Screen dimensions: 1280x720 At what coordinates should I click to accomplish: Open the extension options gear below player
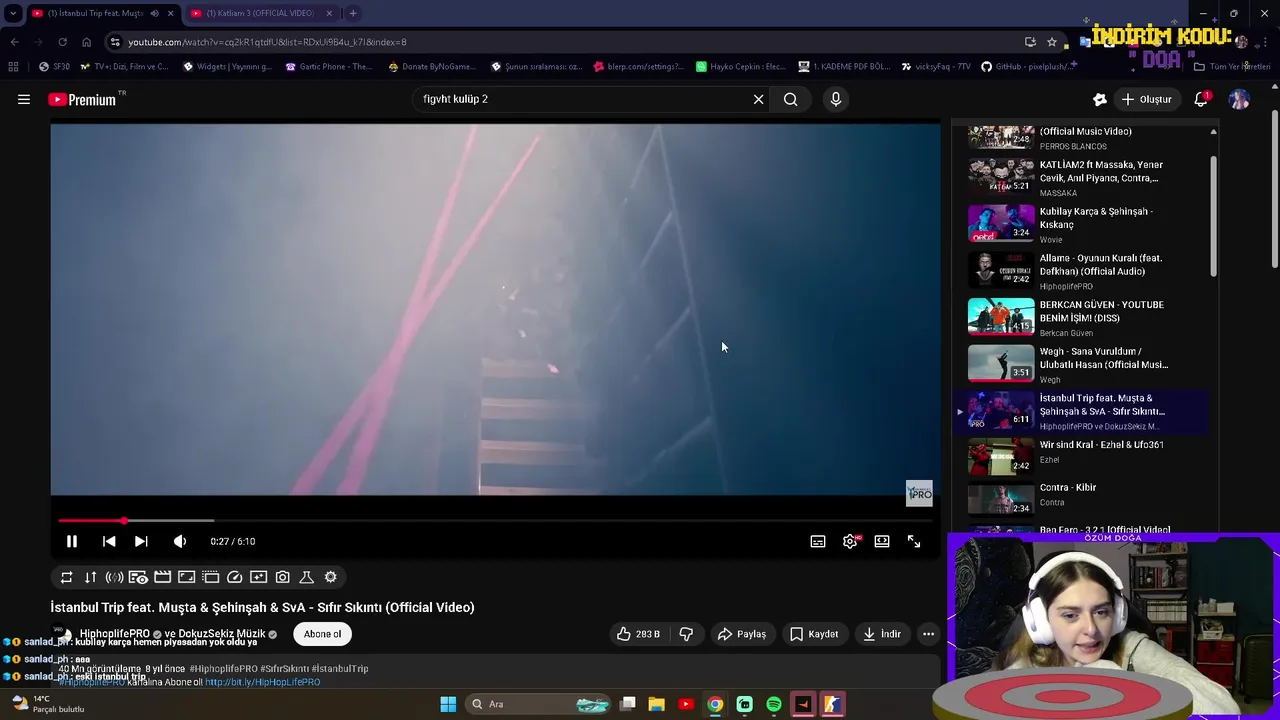click(x=330, y=577)
